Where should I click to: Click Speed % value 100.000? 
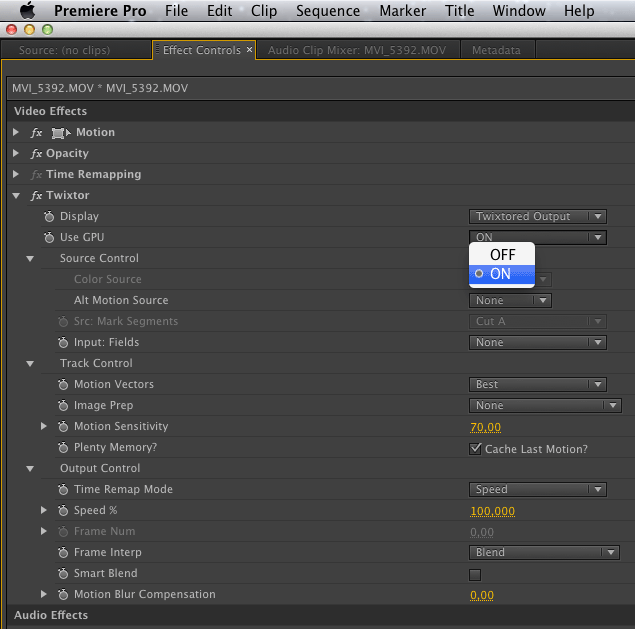coord(492,511)
